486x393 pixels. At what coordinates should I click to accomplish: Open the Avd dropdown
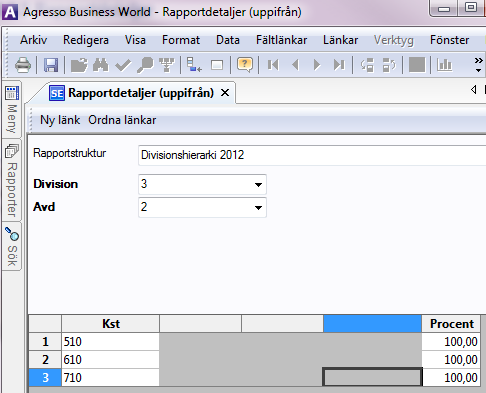click(x=258, y=207)
